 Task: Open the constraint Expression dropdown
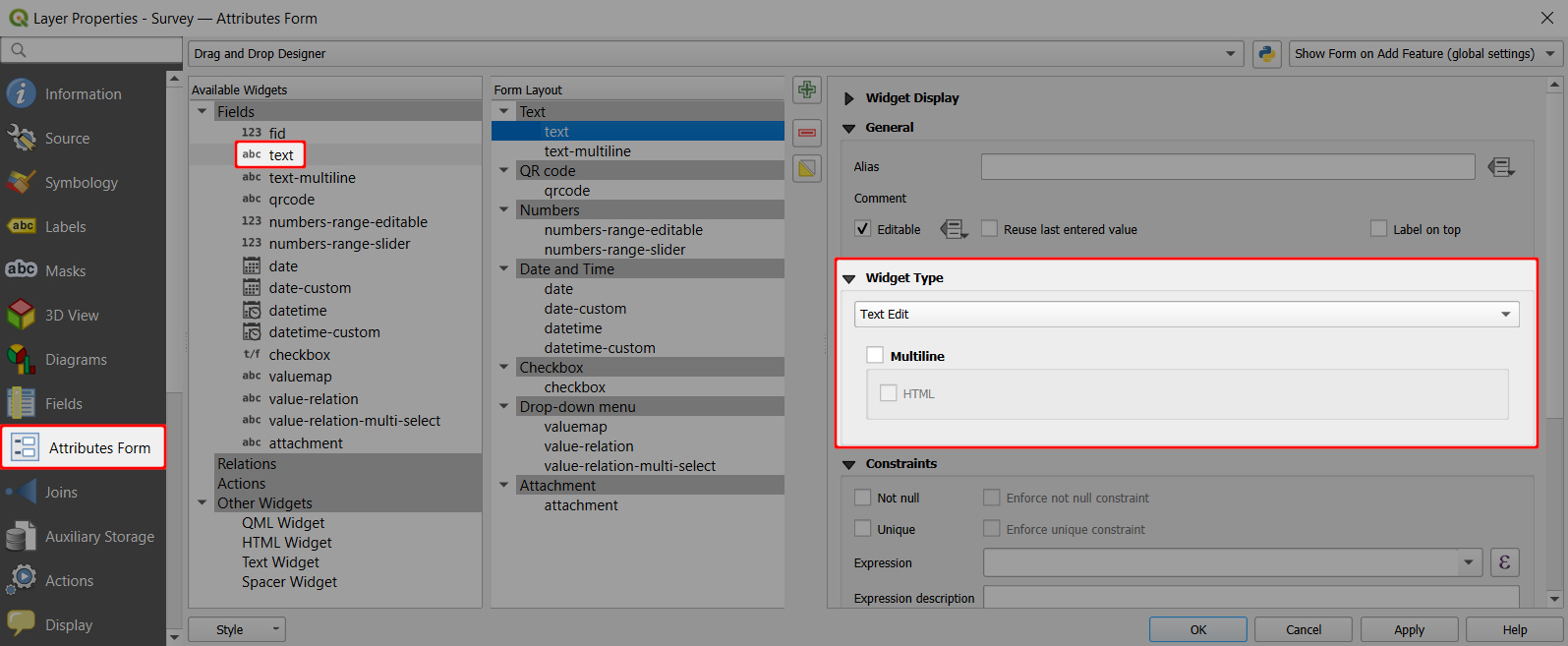point(1468,562)
